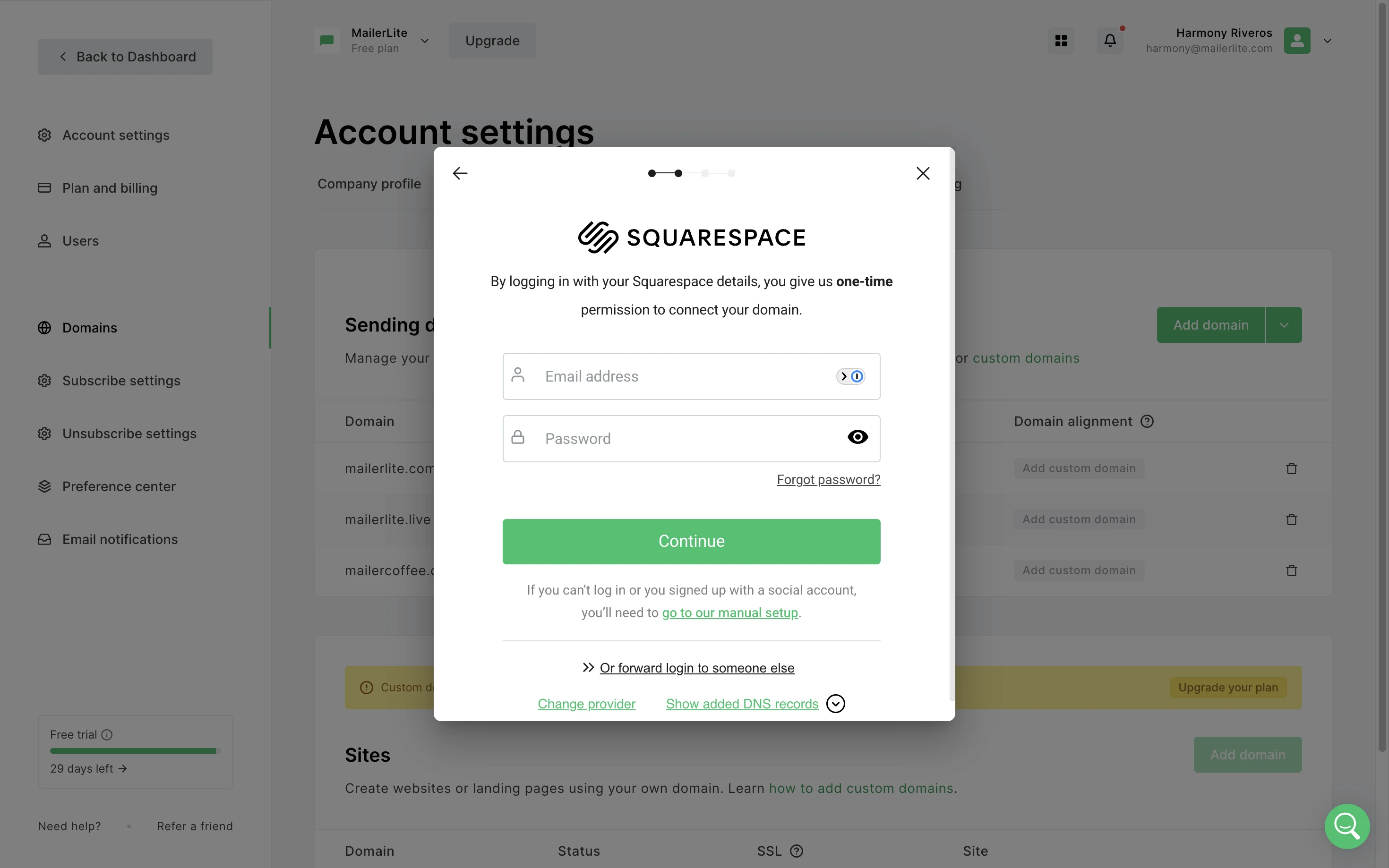Click the SSL help question mark icon

(797, 851)
